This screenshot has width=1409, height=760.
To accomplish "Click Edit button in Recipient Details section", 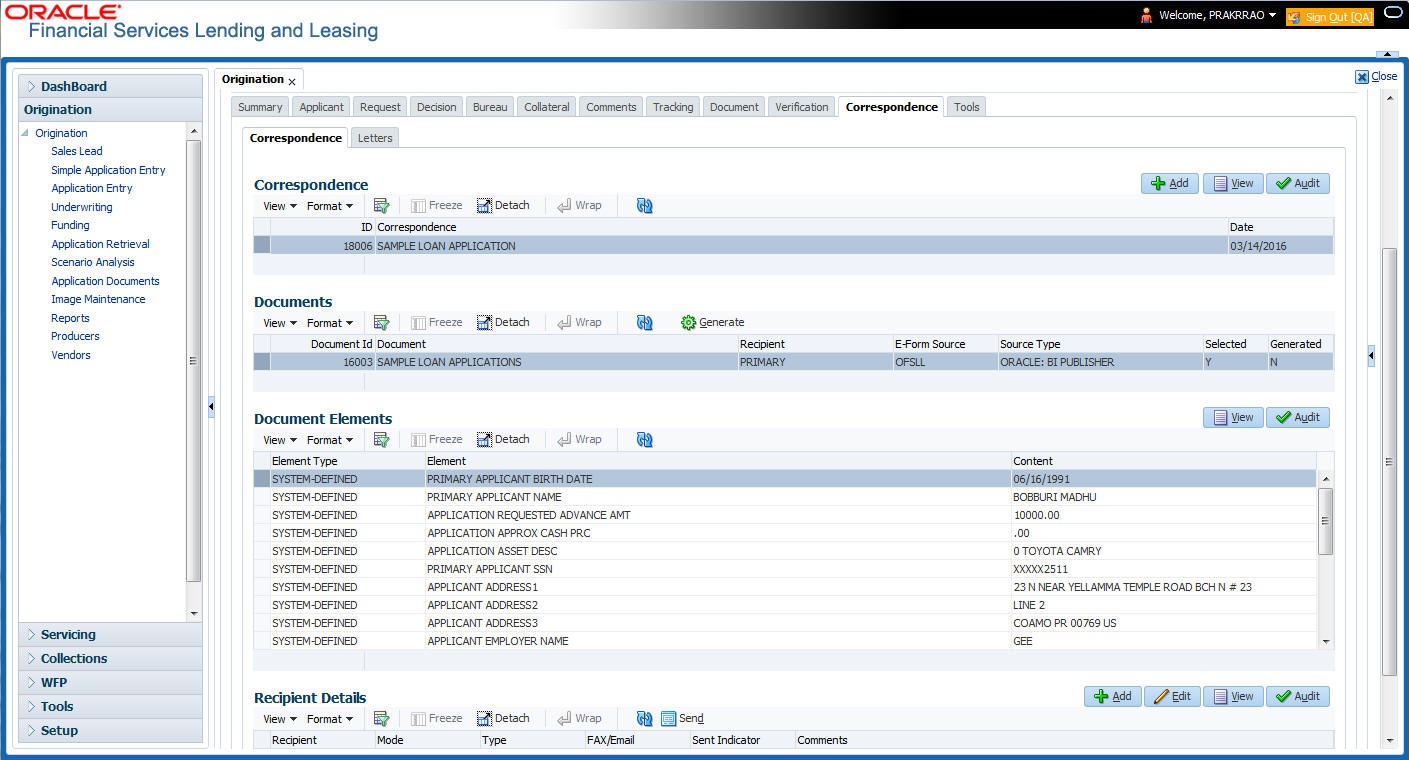I will coord(1172,696).
